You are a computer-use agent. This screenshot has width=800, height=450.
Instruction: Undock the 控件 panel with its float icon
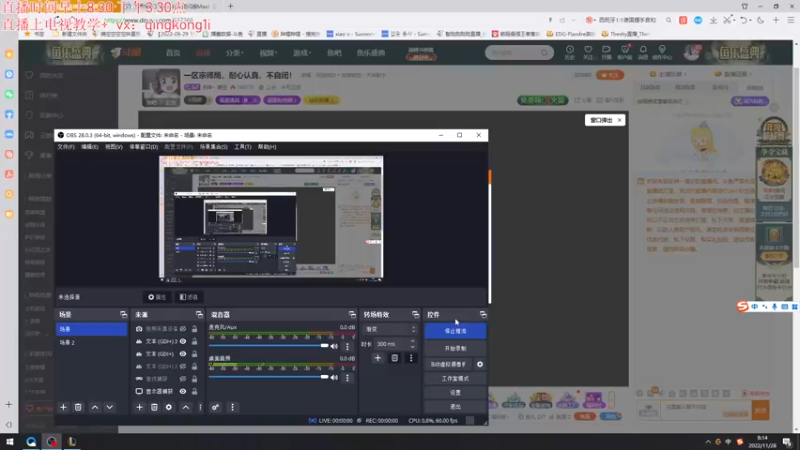point(483,314)
